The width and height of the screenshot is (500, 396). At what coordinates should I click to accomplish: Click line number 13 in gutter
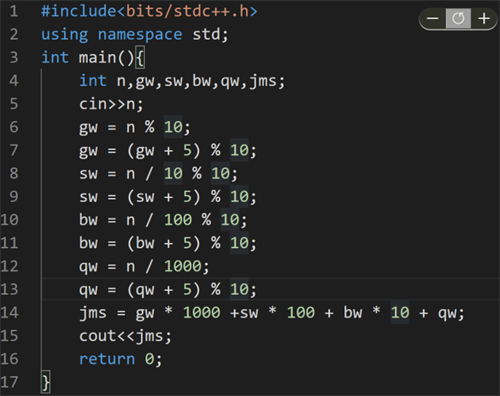9,289
